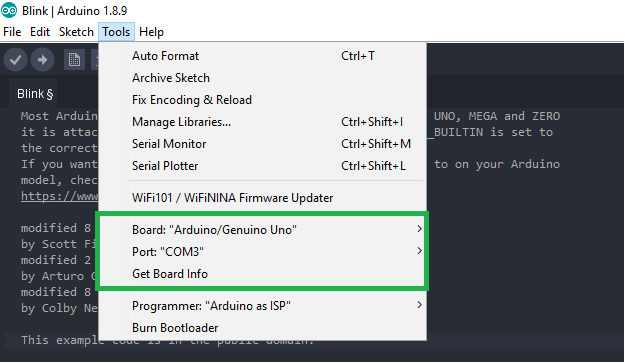Expand the Board "Arduino/Genuino Uno" submenu

263,230
